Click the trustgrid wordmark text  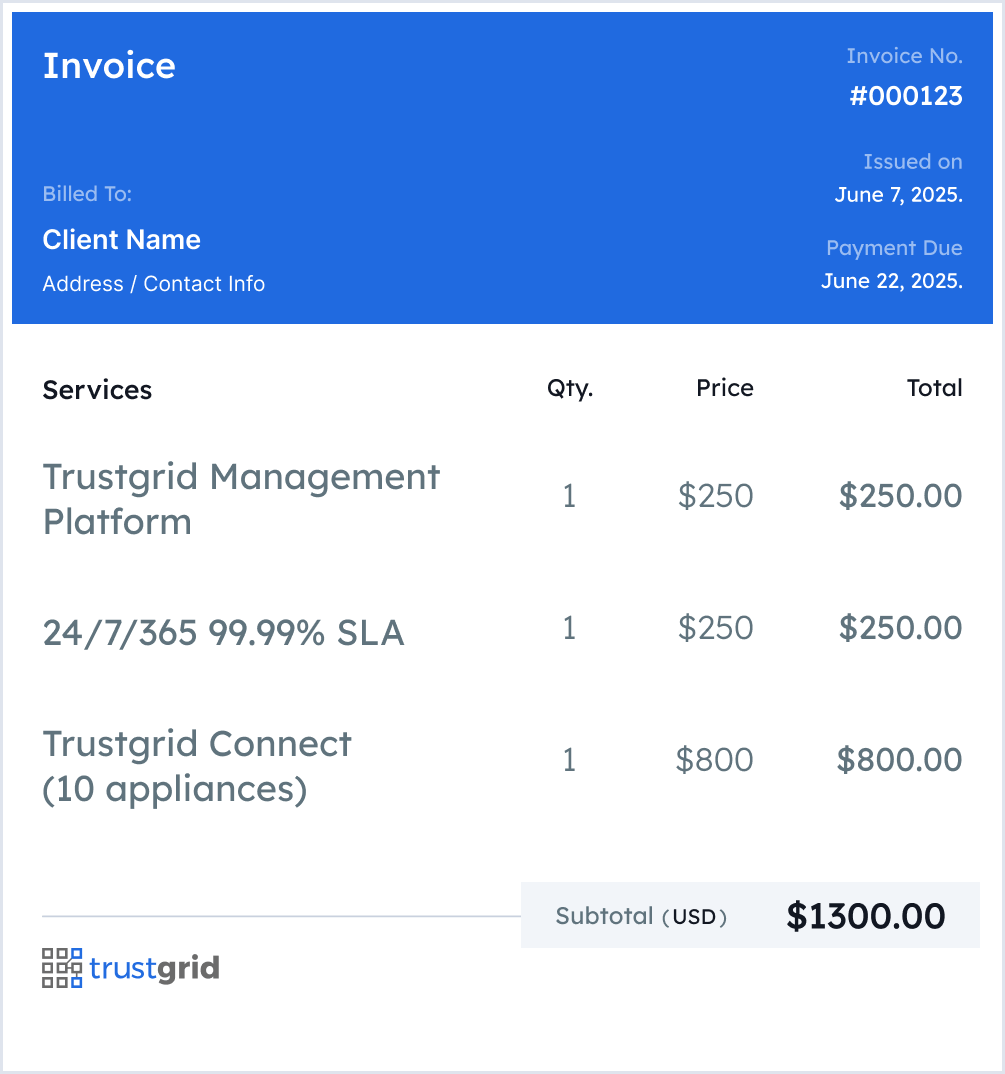coord(155,969)
